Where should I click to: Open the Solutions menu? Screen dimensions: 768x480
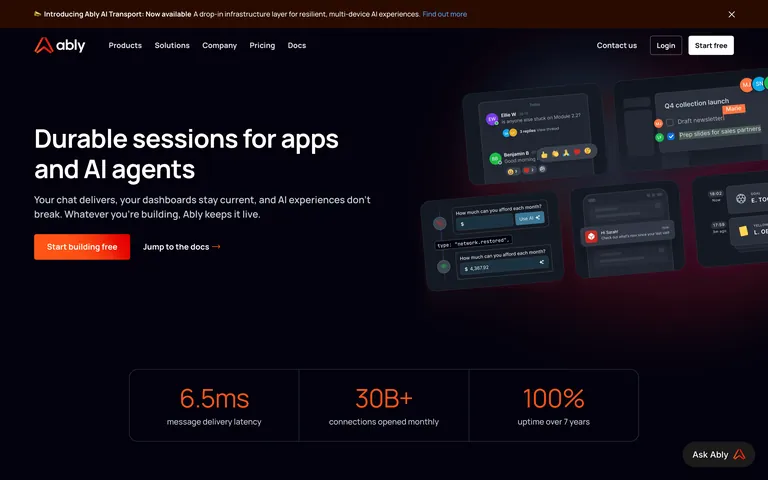click(x=172, y=45)
